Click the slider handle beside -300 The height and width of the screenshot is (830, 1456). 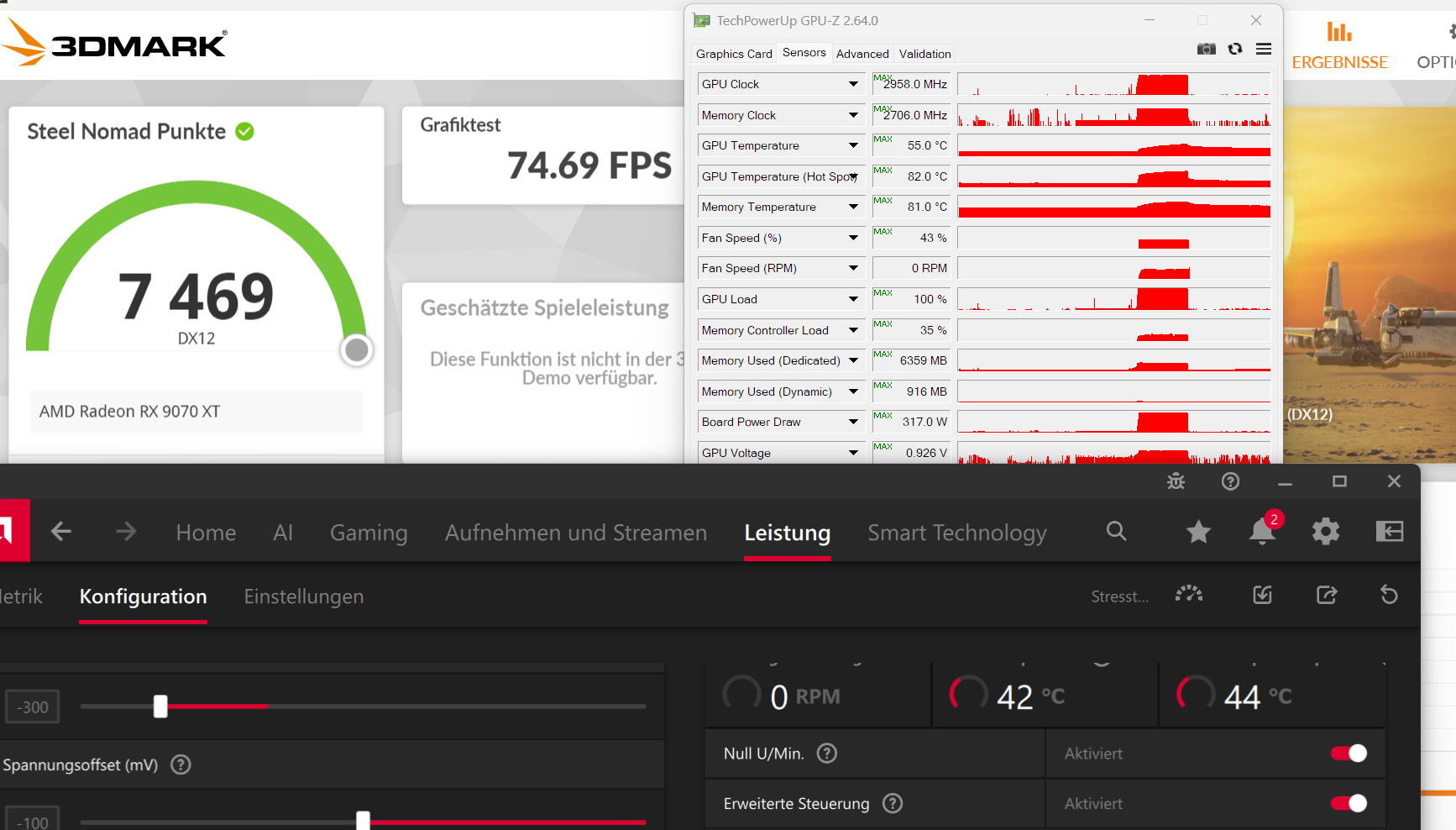coord(160,707)
